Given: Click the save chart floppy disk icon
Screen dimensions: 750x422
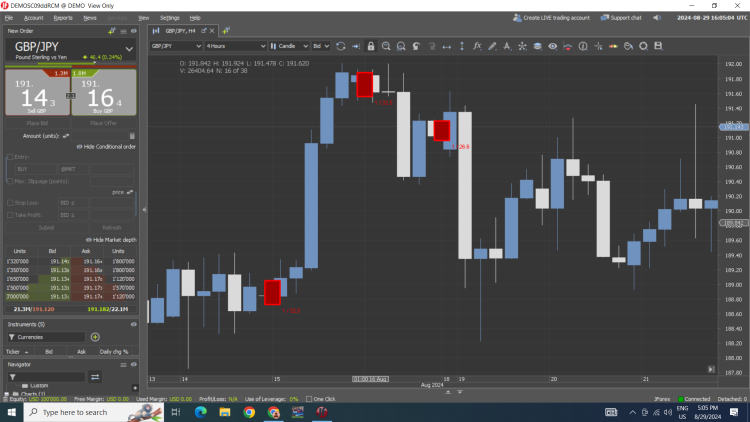Looking at the screenshot, I should [x=659, y=46].
